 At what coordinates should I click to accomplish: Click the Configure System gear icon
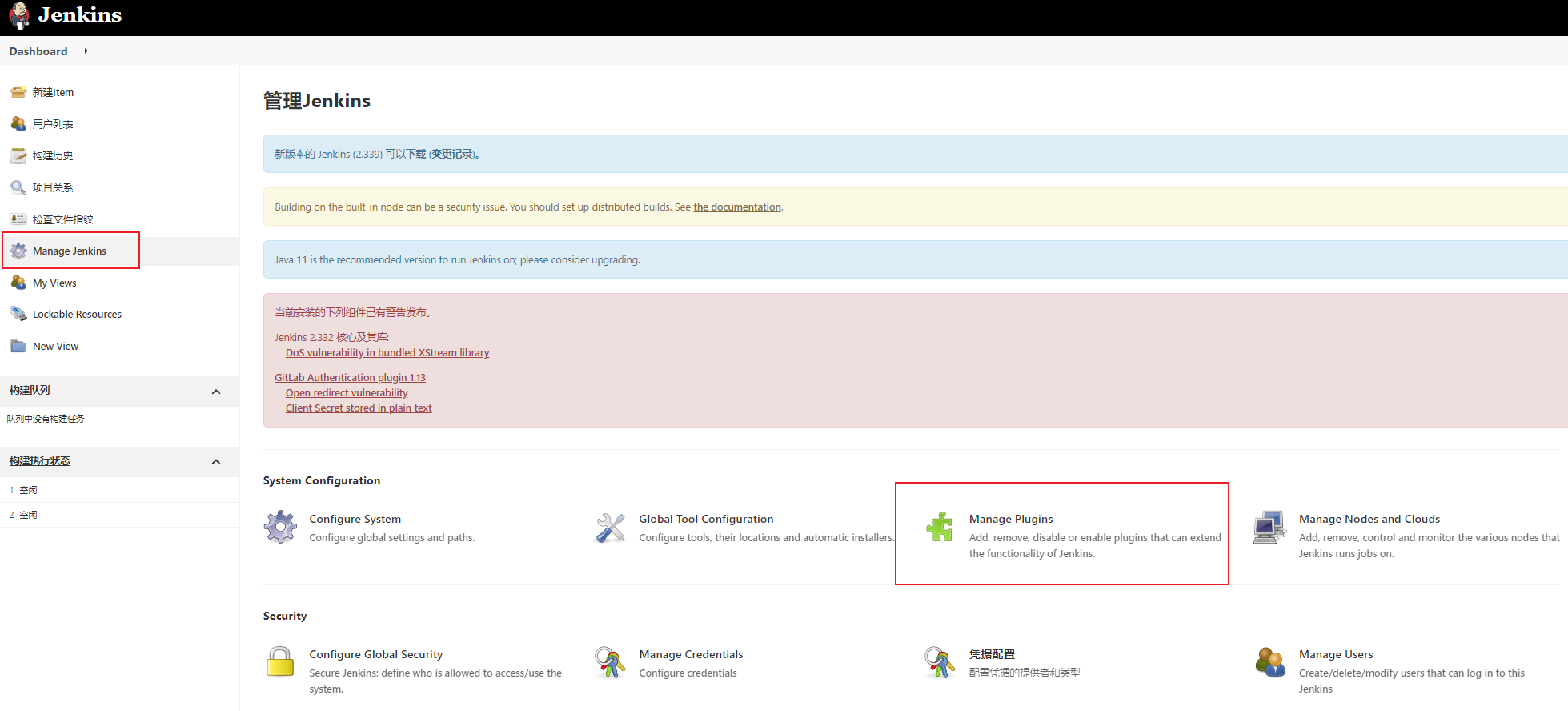point(280,527)
